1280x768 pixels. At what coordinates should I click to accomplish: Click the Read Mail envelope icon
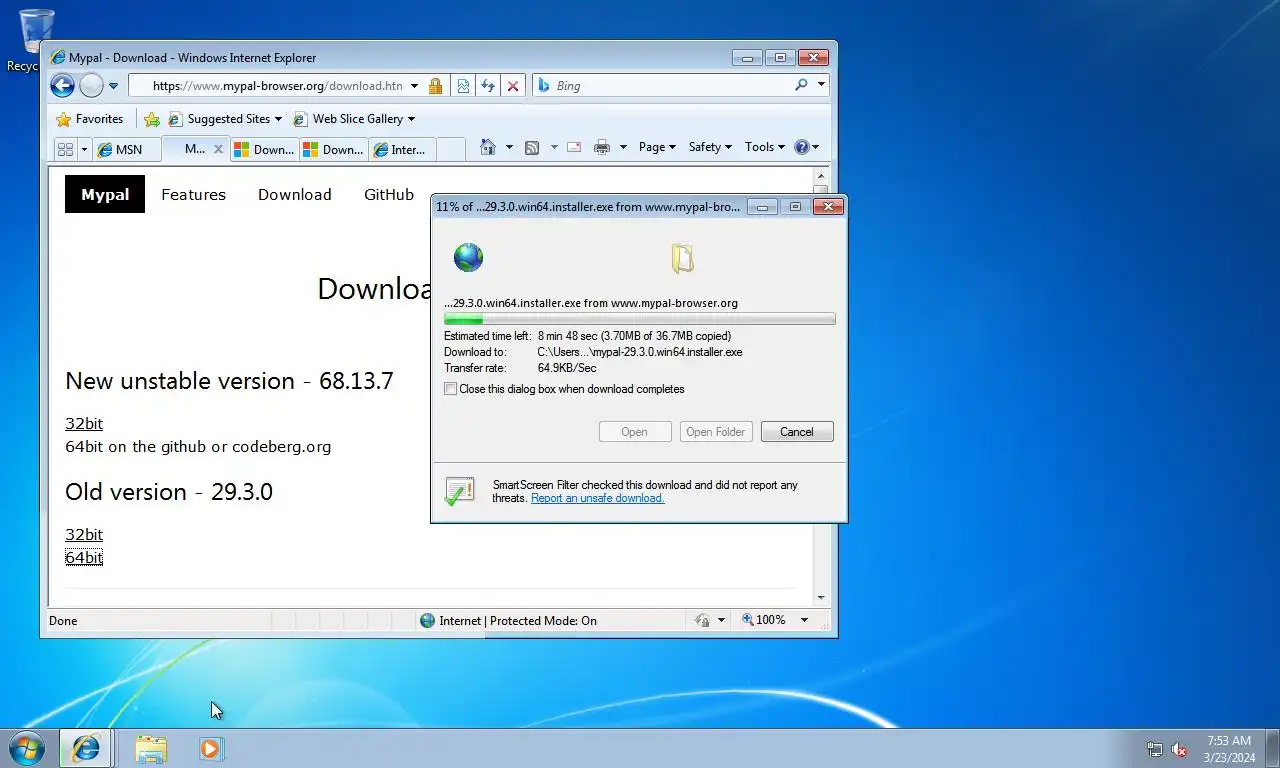click(x=574, y=147)
